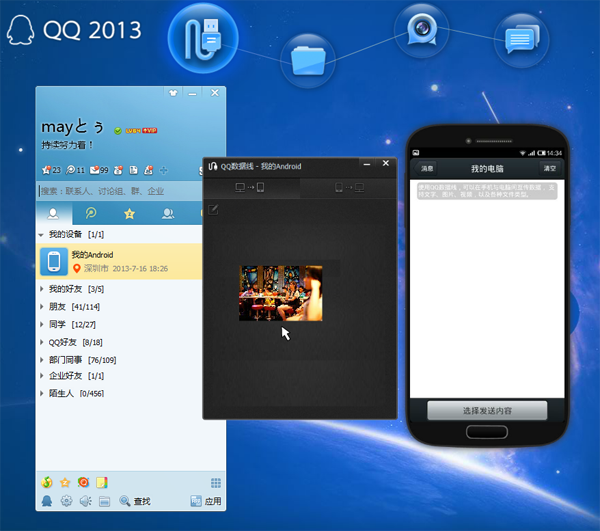The width and height of the screenshot is (600, 531).
Task: Expand the 部门同事 group
Action: coord(41,360)
